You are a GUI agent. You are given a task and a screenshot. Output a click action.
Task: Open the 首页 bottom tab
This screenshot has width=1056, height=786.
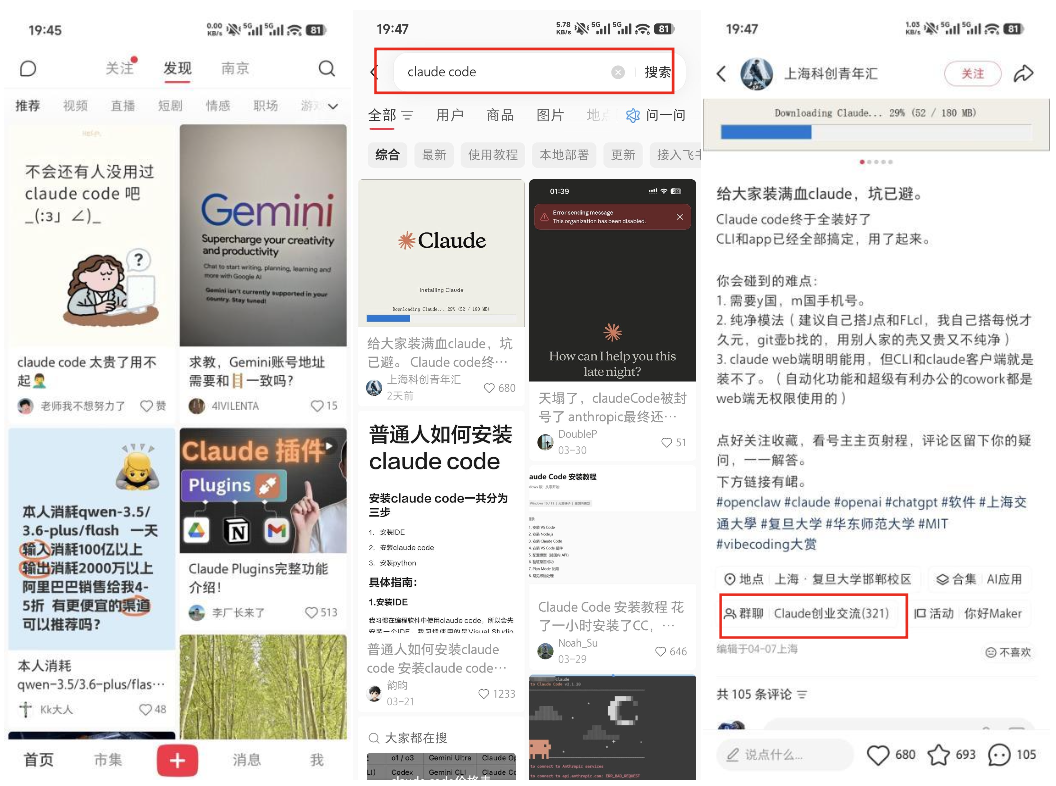tap(38, 760)
